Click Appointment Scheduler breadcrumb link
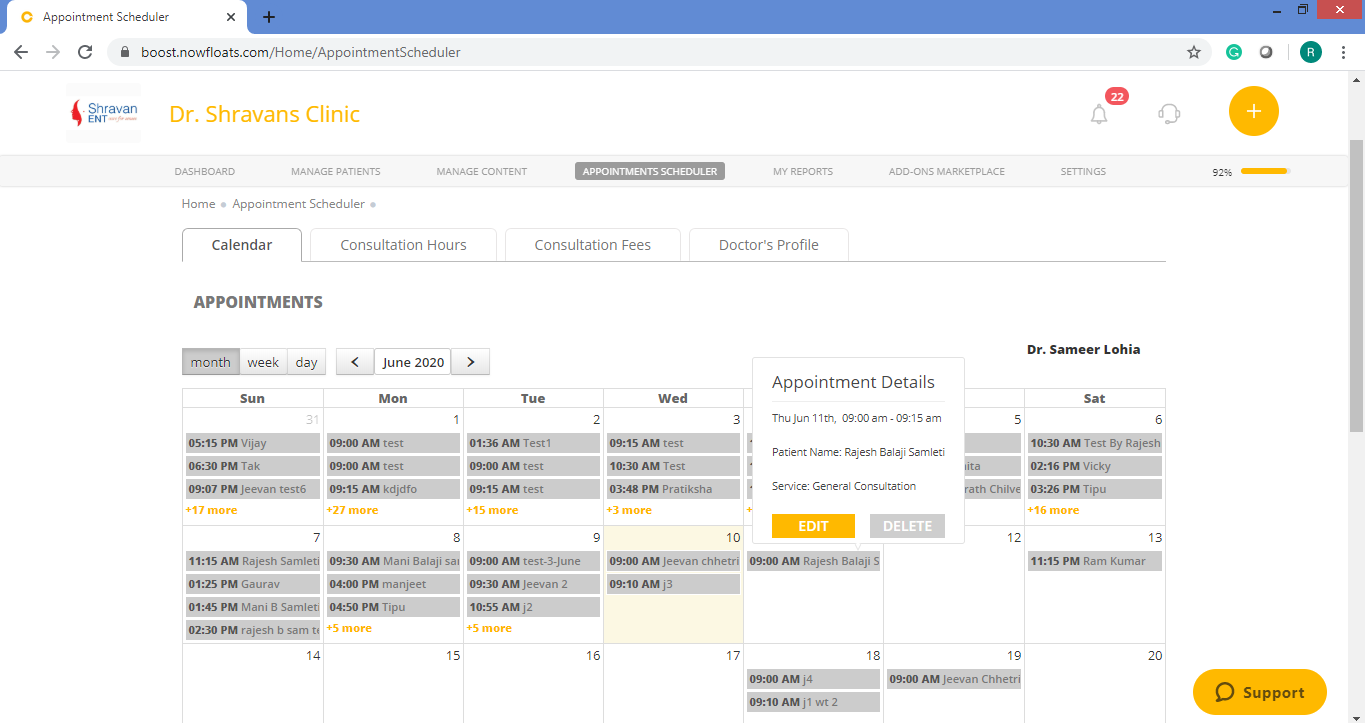1365x723 pixels. coord(299,204)
